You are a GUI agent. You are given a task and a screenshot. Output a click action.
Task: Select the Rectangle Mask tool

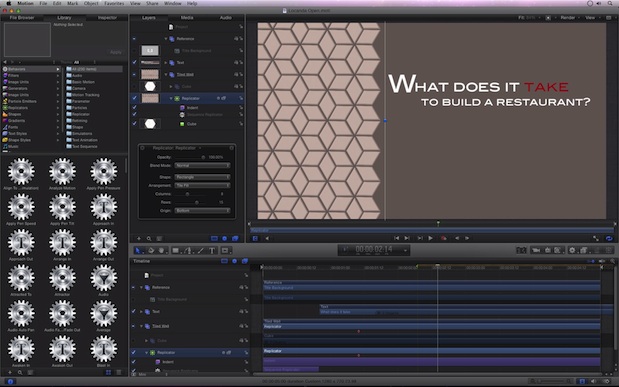(x=225, y=250)
